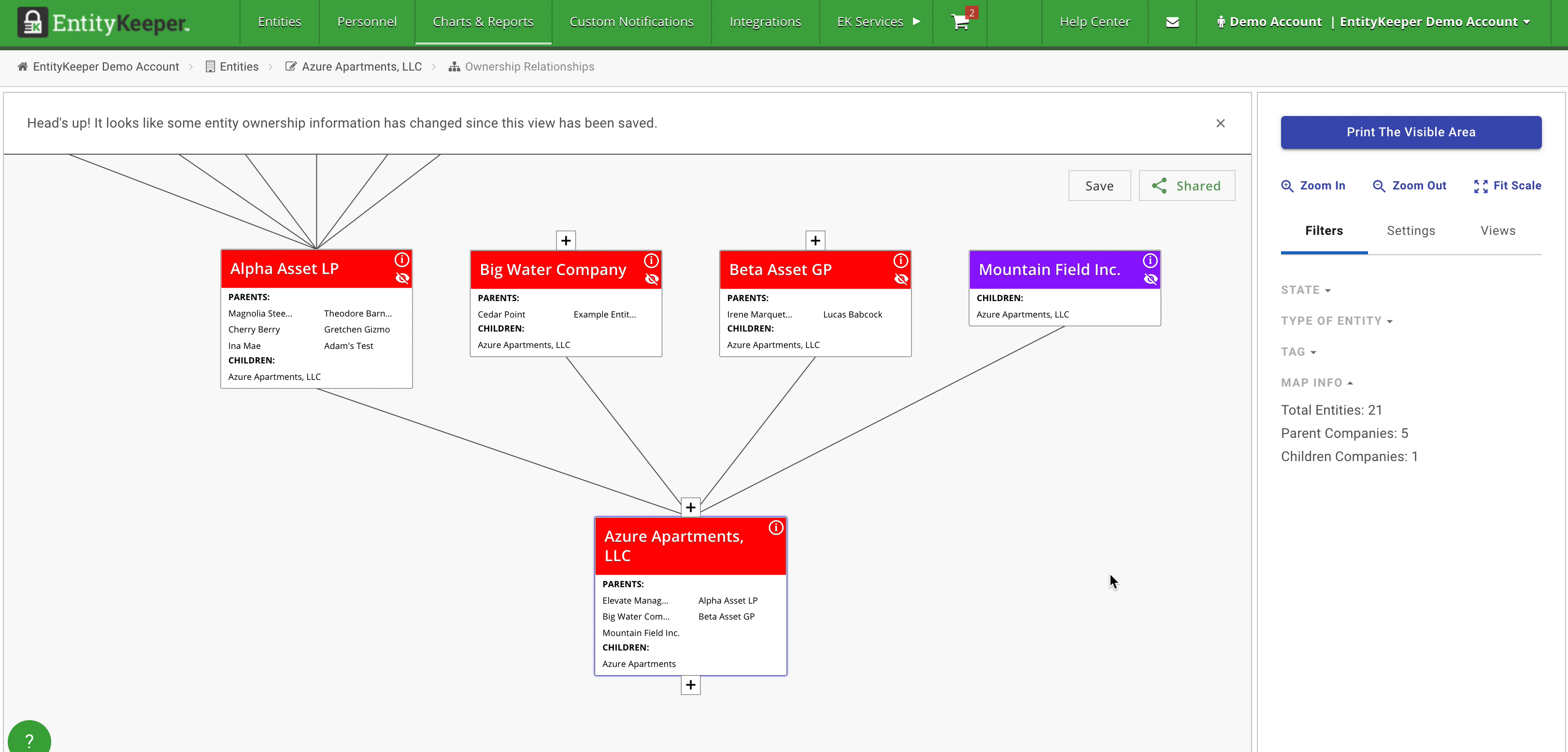Open info for Big Water Company
This screenshot has height=752, width=1568.
pos(651,260)
